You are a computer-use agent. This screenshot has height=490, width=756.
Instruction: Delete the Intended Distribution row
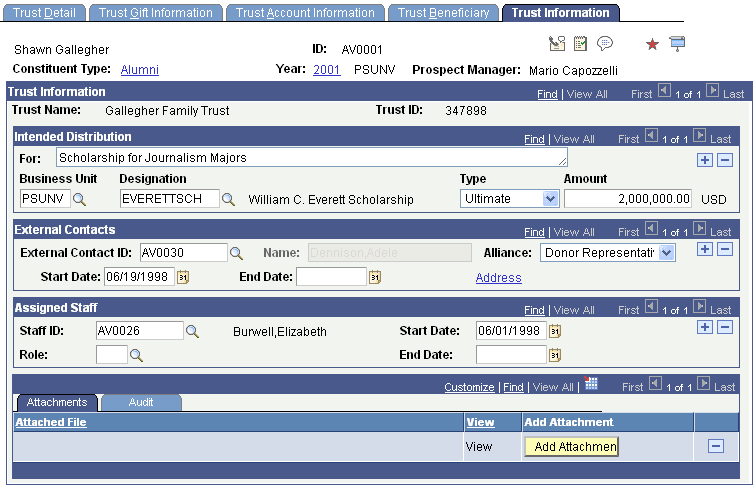point(725,160)
